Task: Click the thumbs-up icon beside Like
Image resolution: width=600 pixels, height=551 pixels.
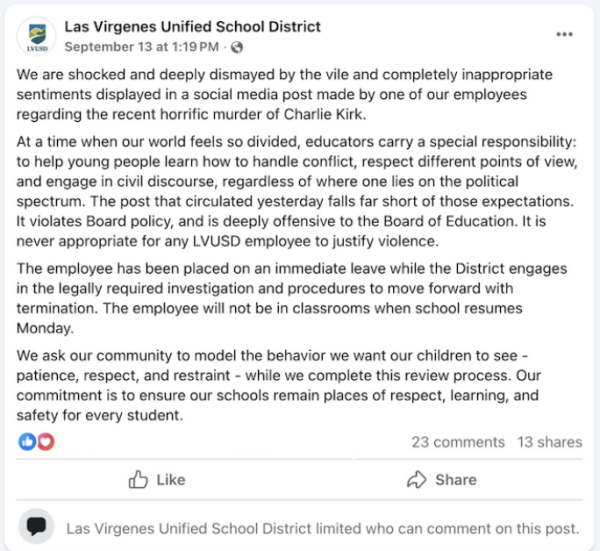Action: pyautogui.click(x=139, y=480)
